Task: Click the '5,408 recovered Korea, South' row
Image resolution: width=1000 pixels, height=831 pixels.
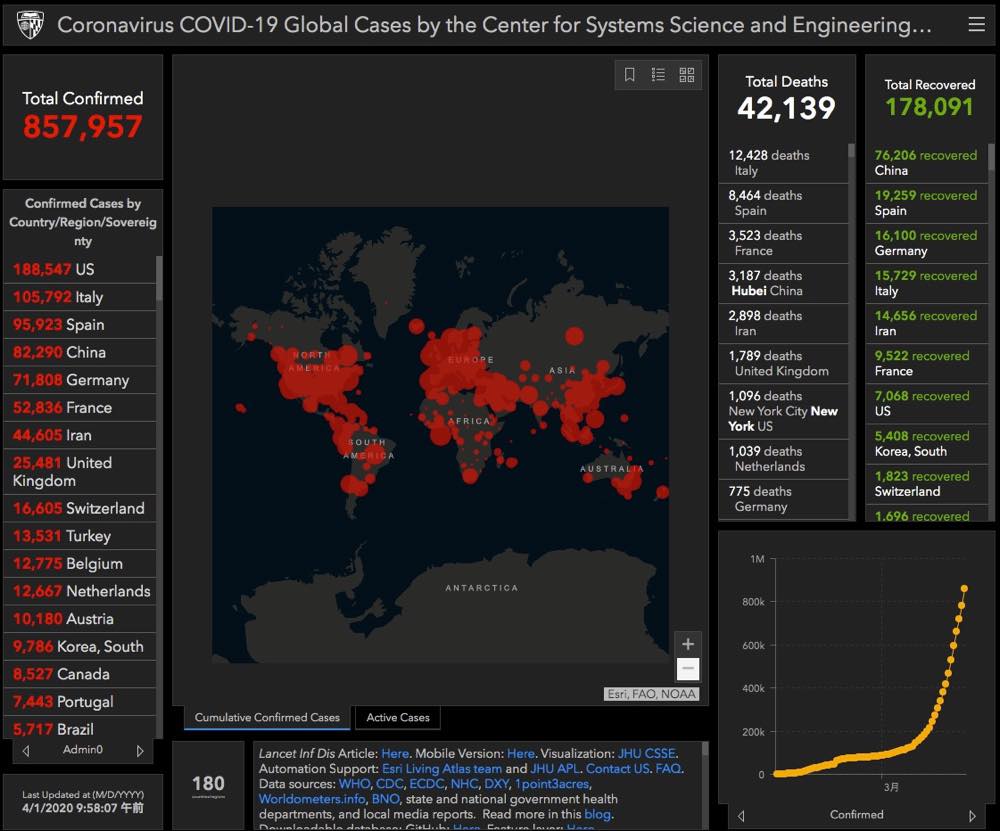Action: click(x=927, y=443)
